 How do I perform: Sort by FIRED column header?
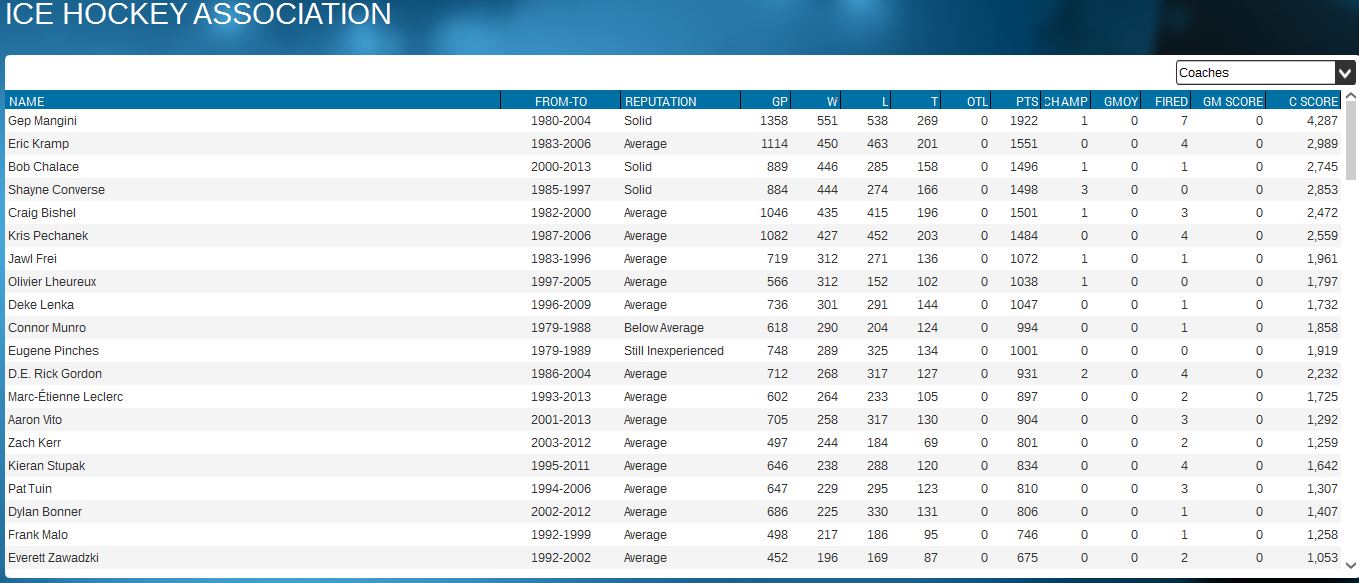click(1166, 101)
